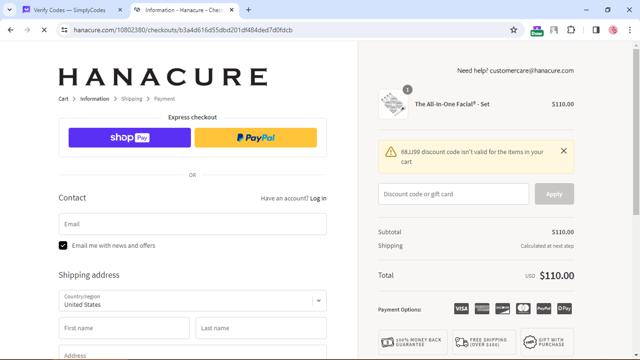
Task: Click the Gift With Purchase badge
Action: coord(547,342)
